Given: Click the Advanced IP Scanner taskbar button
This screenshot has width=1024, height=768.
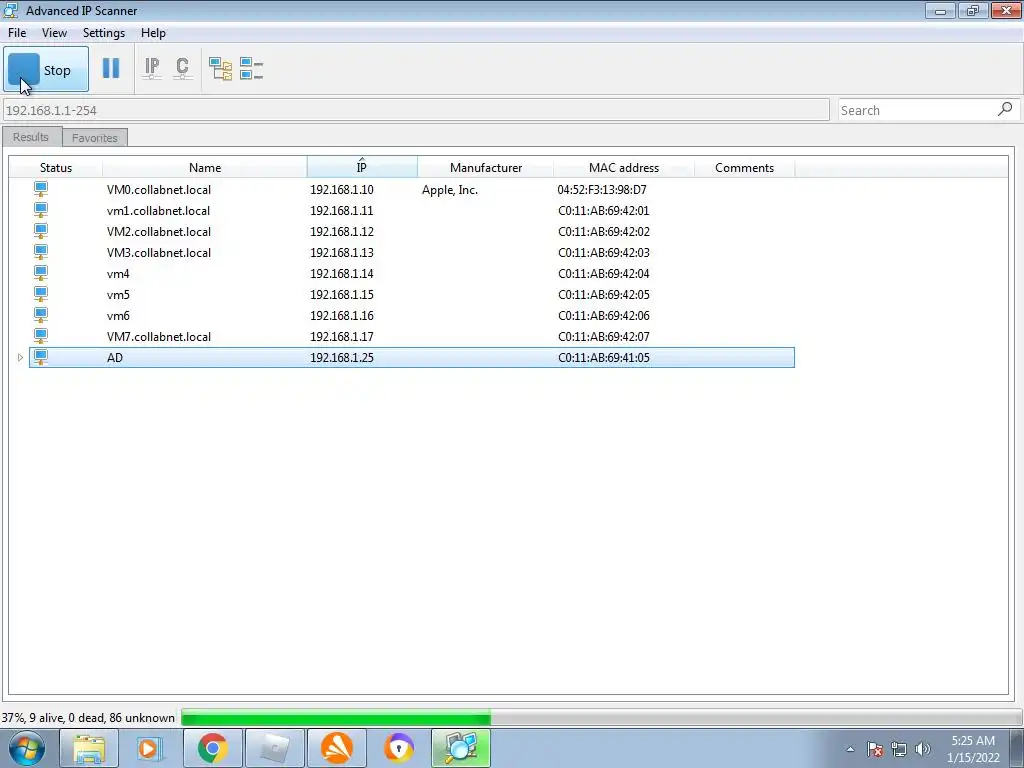Looking at the screenshot, I should [x=461, y=748].
